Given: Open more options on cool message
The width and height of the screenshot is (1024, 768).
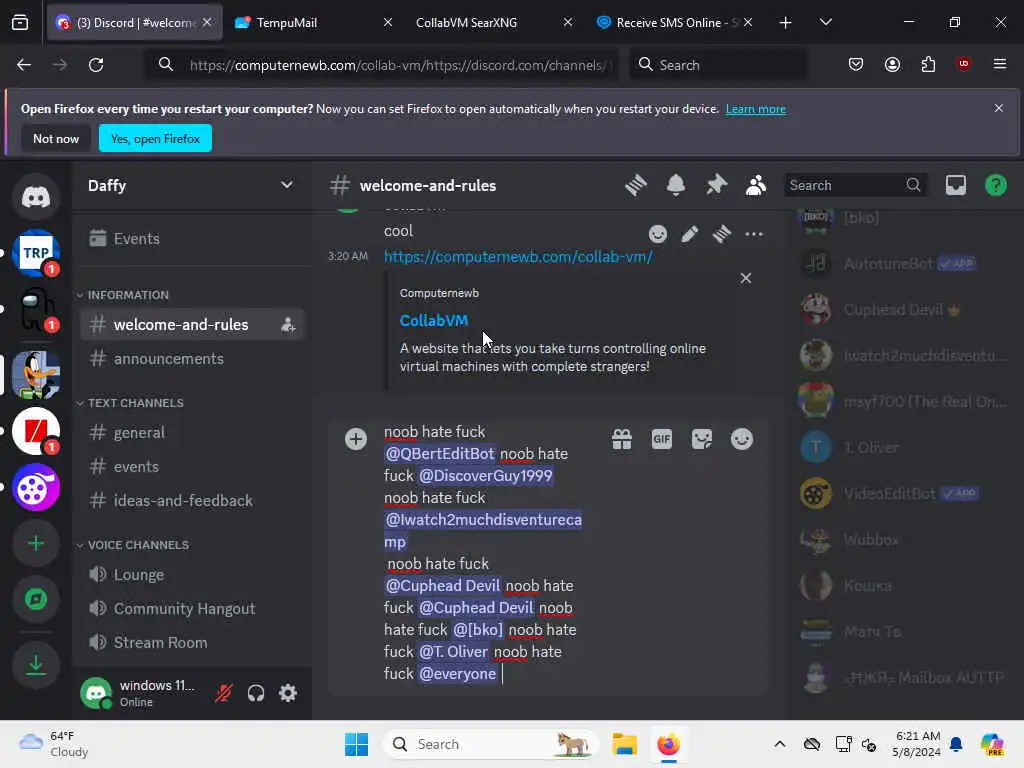Looking at the screenshot, I should 754,234.
